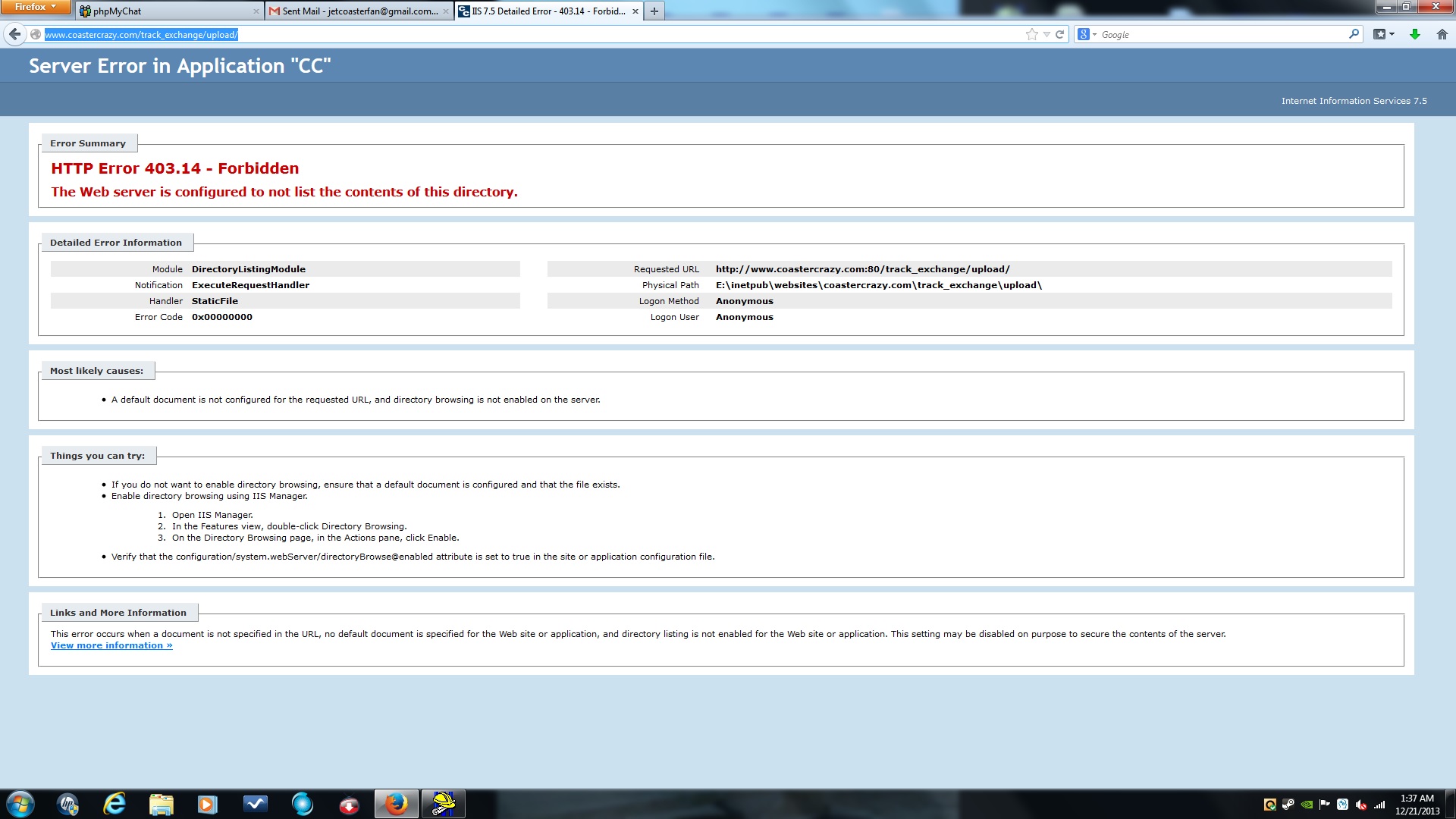Image resolution: width=1456 pixels, height=819 pixels.
Task: Open the Steam tray icon
Action: click(1288, 805)
